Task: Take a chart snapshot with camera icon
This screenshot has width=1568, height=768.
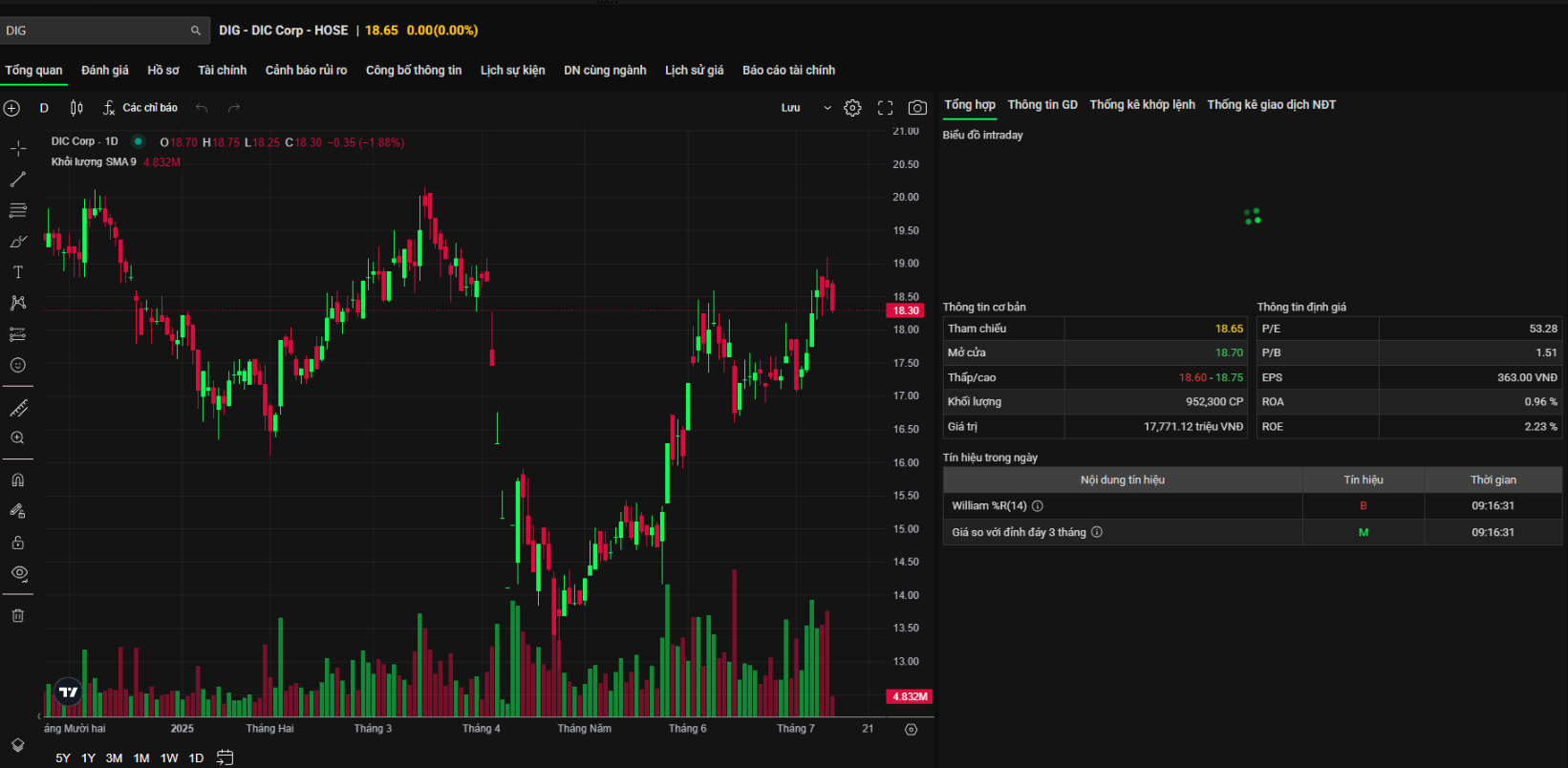Action: [x=917, y=108]
